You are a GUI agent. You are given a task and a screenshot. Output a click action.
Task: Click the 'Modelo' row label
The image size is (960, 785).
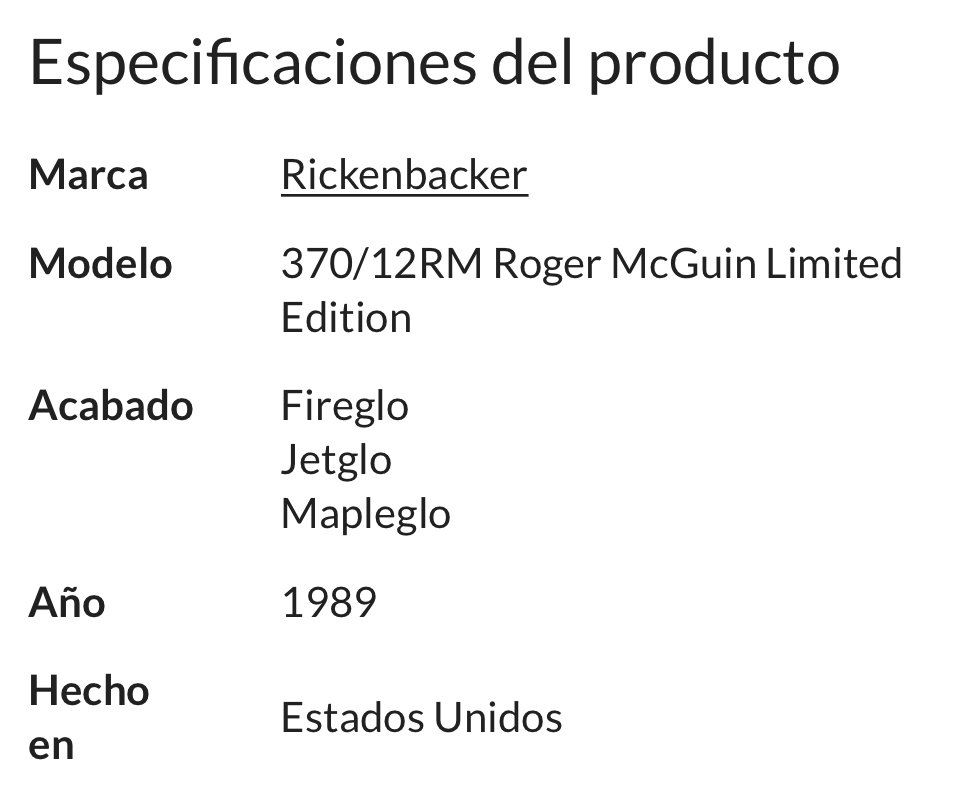coord(100,264)
